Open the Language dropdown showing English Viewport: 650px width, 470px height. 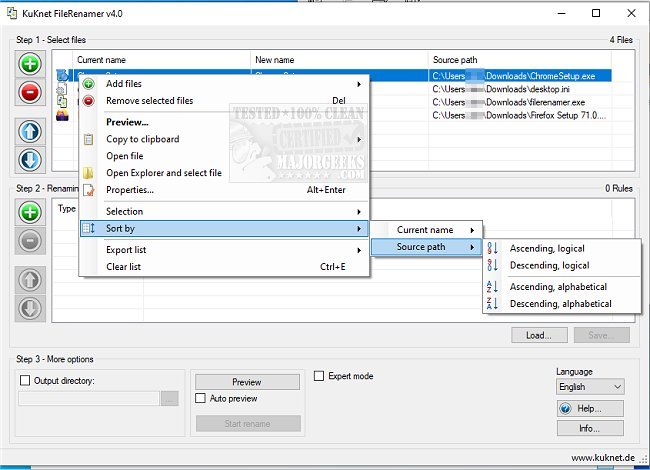pyautogui.click(x=590, y=387)
